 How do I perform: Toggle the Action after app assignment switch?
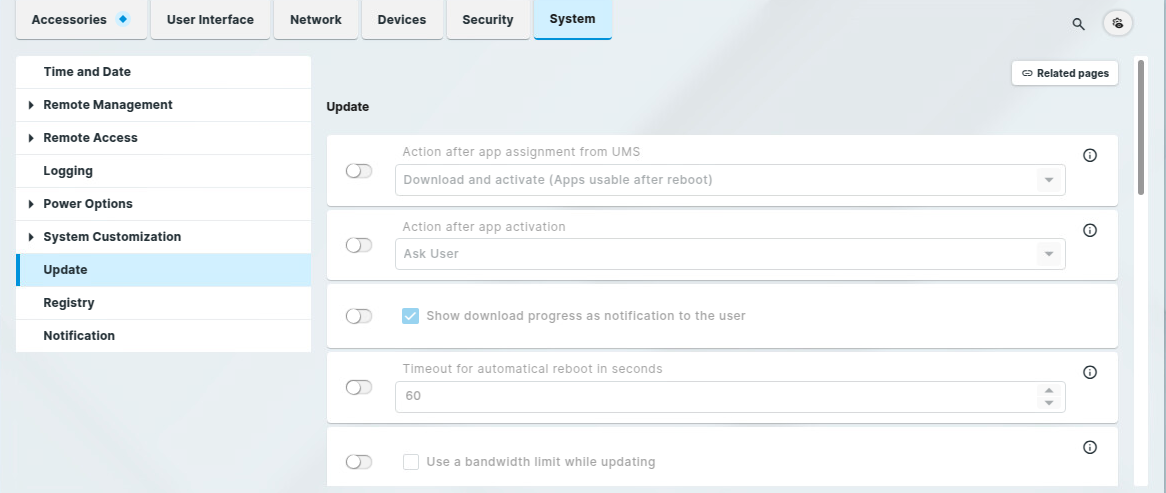pyautogui.click(x=359, y=171)
